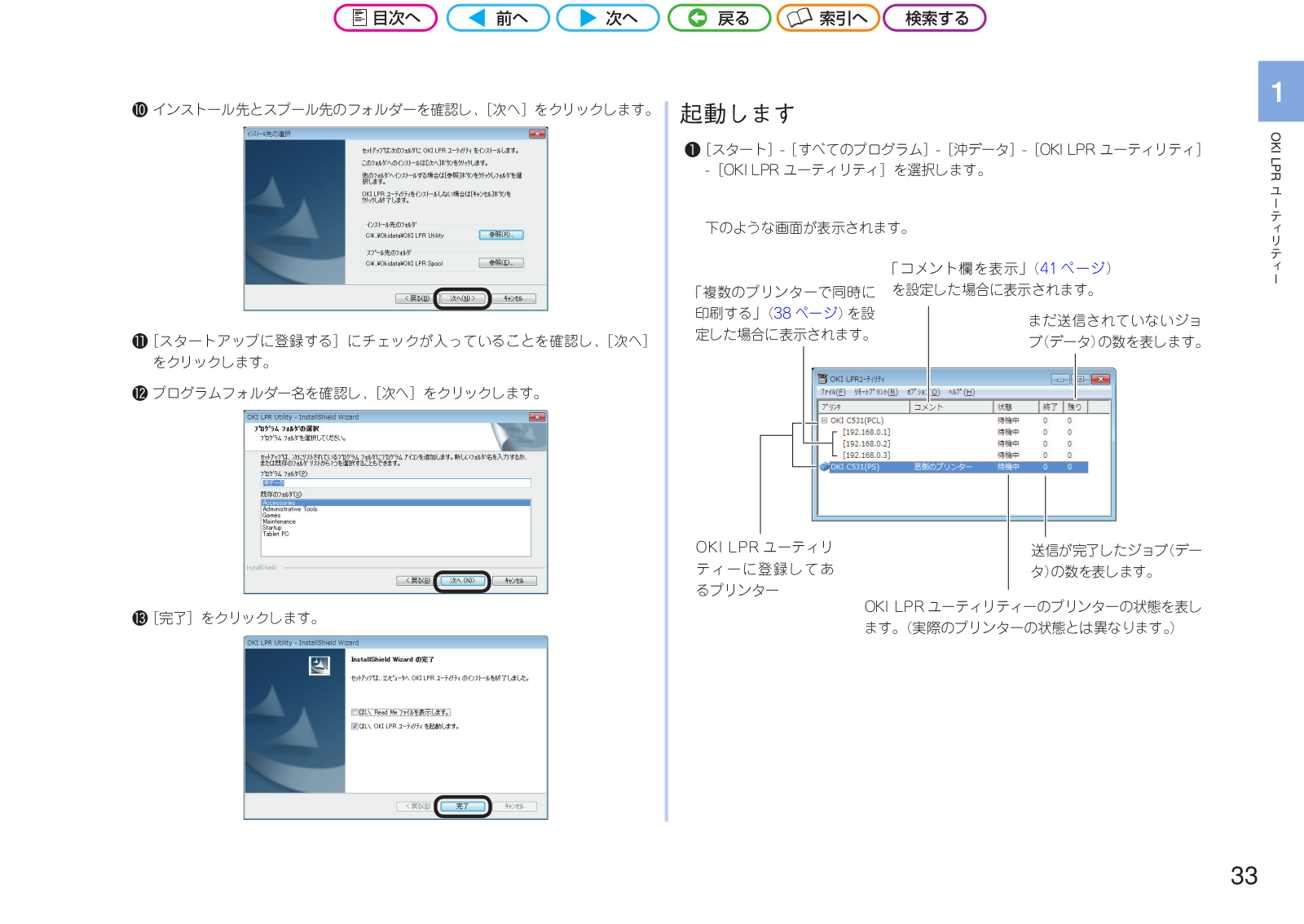Click the OKI LPR utility title bar icon
Viewport: 1304px width, 924px height.
(822, 379)
